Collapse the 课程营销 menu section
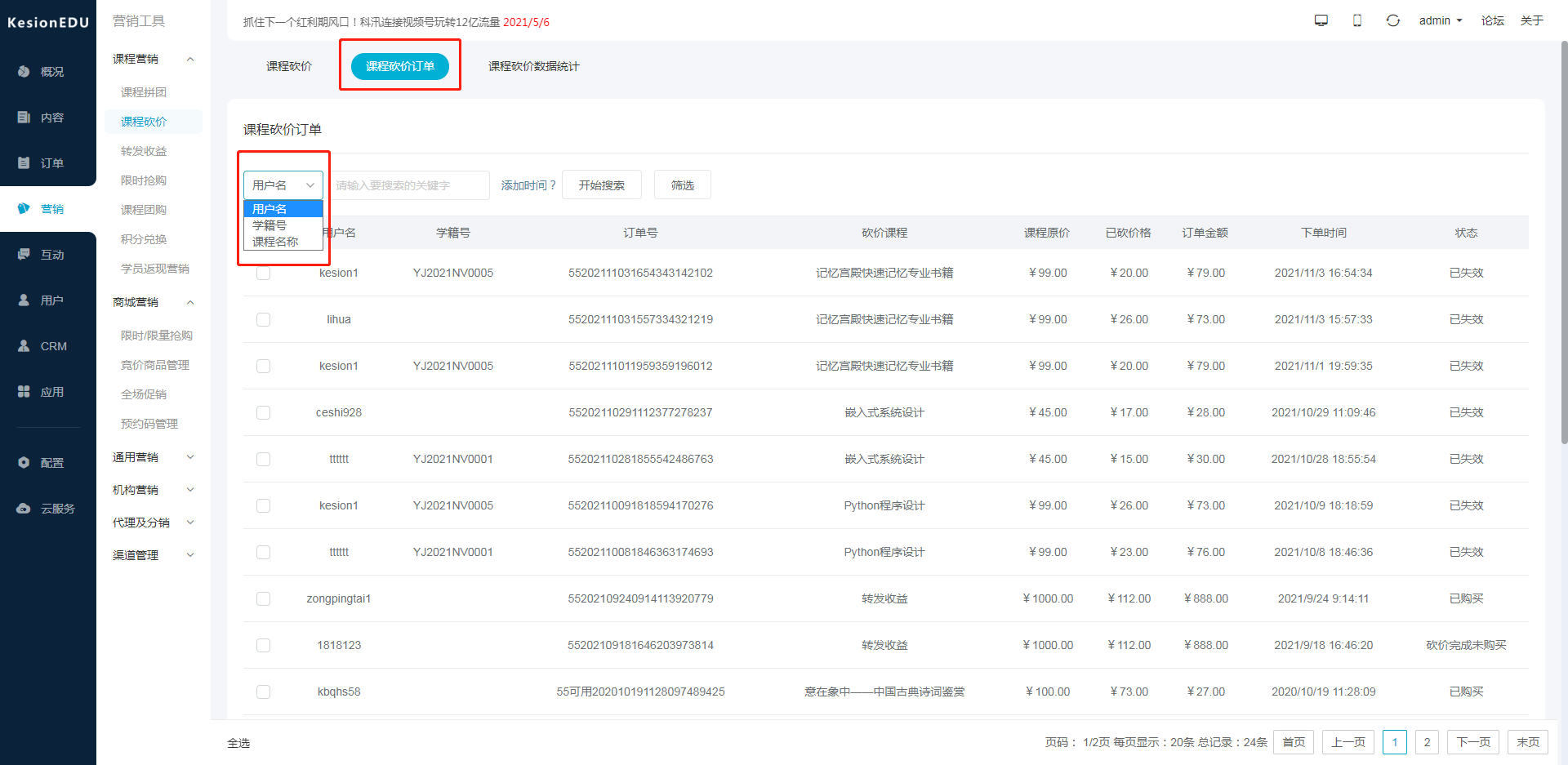Image resolution: width=1568 pixels, height=765 pixels. 154,59
